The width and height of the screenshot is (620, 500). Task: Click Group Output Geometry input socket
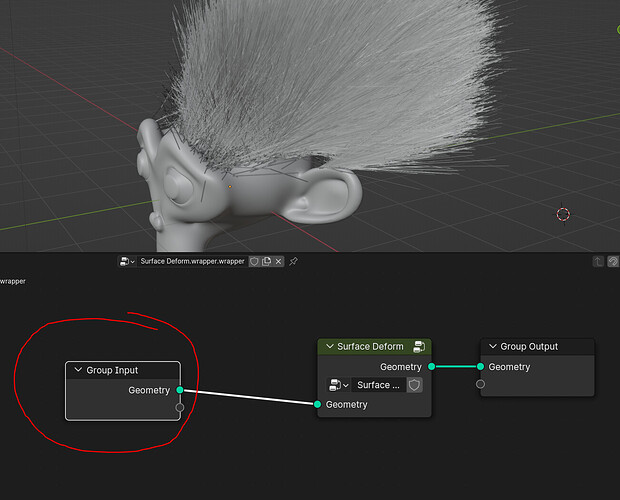pyautogui.click(x=480, y=367)
